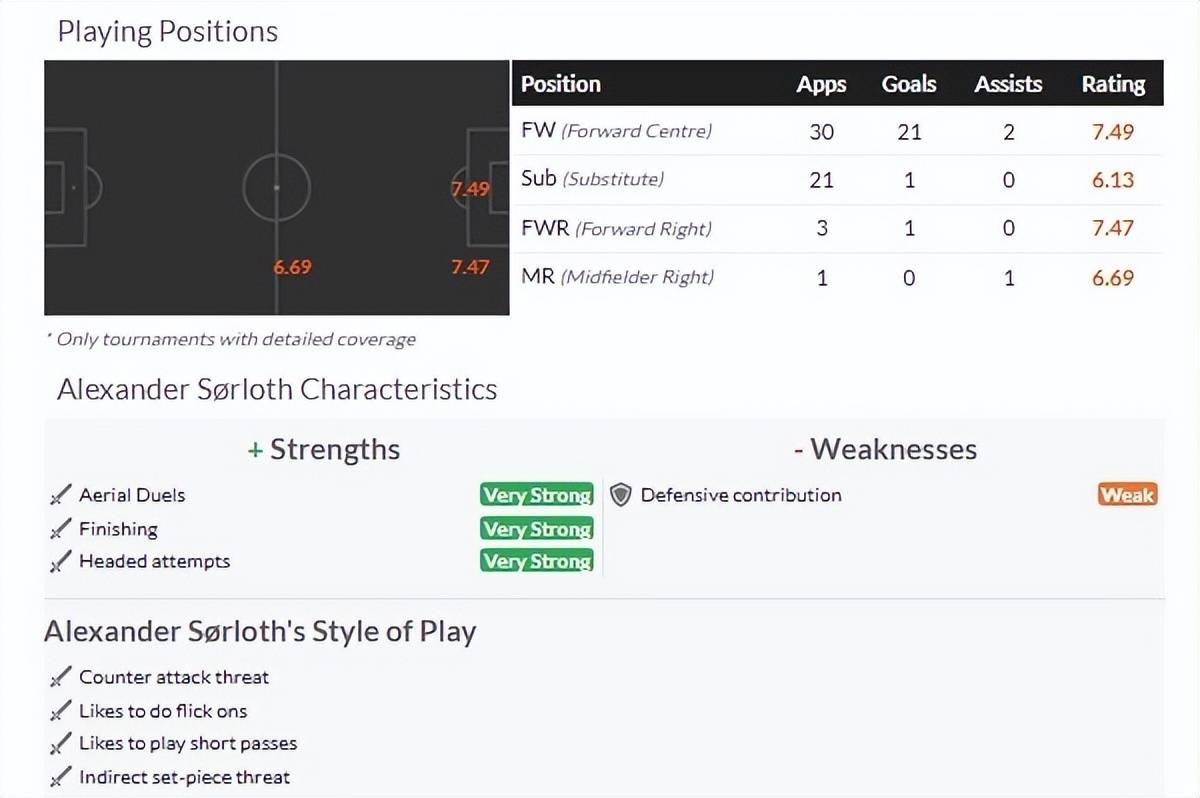Click the Very Strong badge for Headed attempts
The image size is (1200, 798).
click(537, 562)
